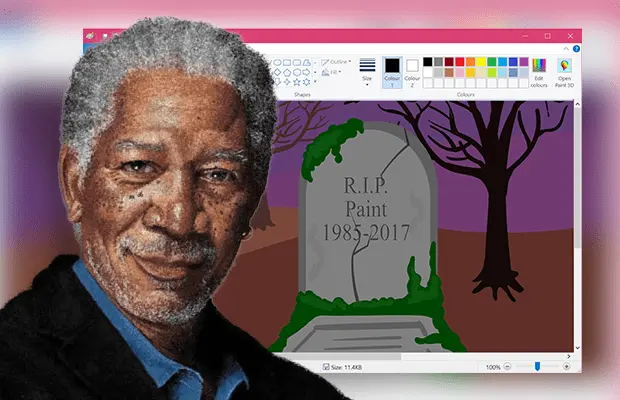Pick the gold colour swatch

pyautogui.click(x=470, y=73)
